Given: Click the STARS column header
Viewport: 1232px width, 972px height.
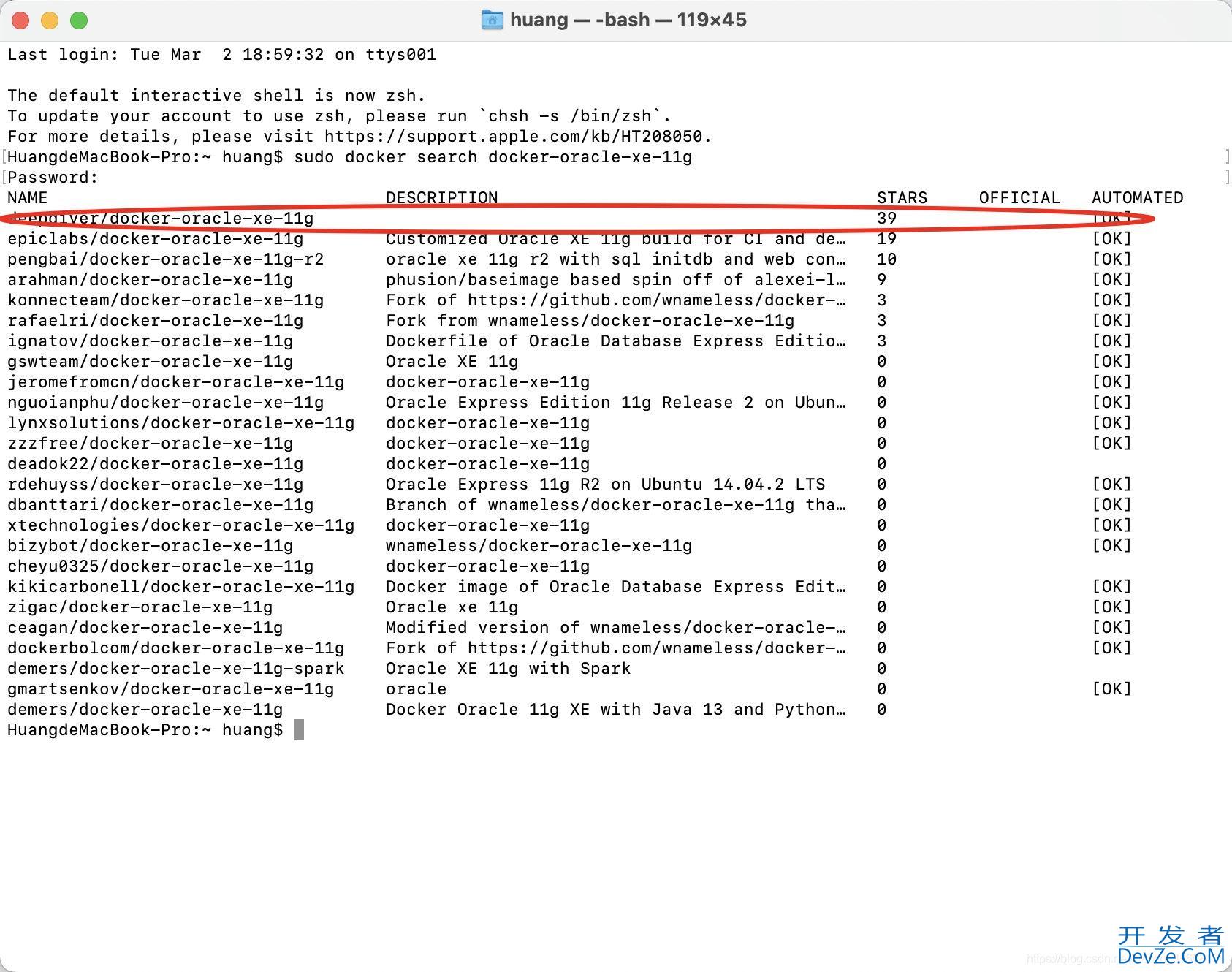Looking at the screenshot, I should click(x=902, y=197).
